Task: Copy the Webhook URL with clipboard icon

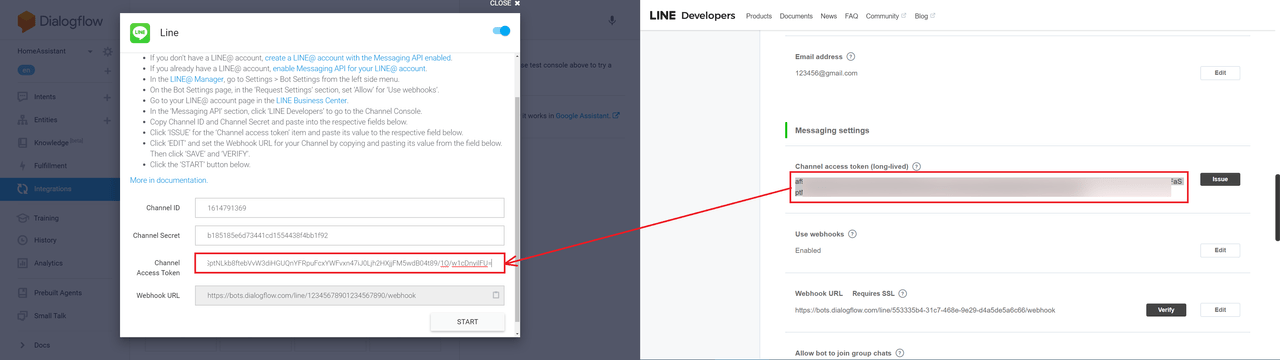Action: 496,295
